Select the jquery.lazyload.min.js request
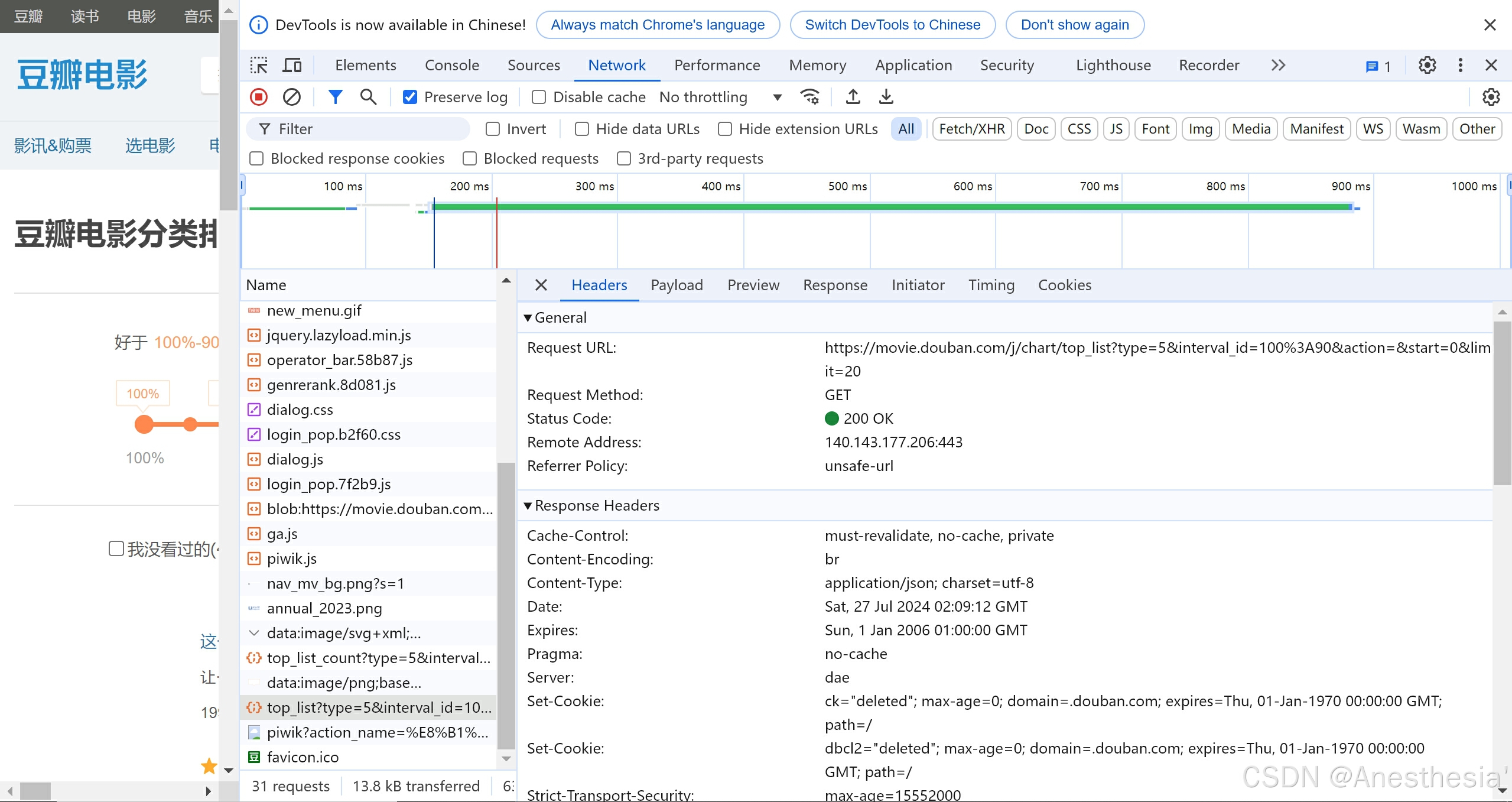The width and height of the screenshot is (1512, 802). (369, 336)
